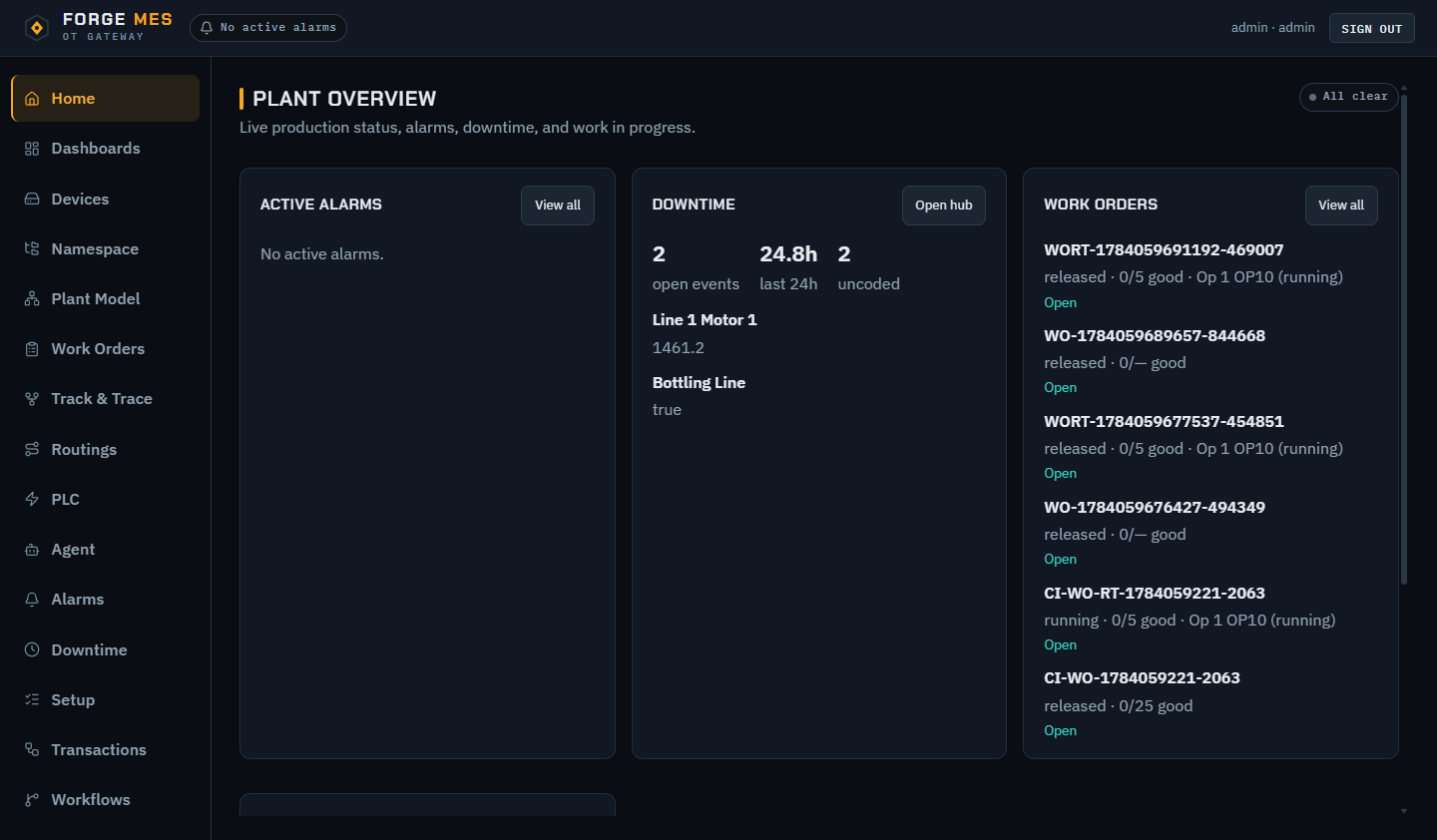Click the admin · admin user label

[x=1272, y=28]
